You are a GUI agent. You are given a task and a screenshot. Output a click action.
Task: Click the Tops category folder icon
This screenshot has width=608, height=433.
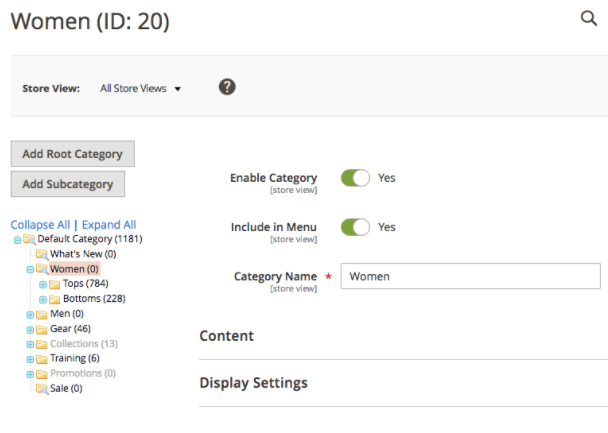point(54,284)
